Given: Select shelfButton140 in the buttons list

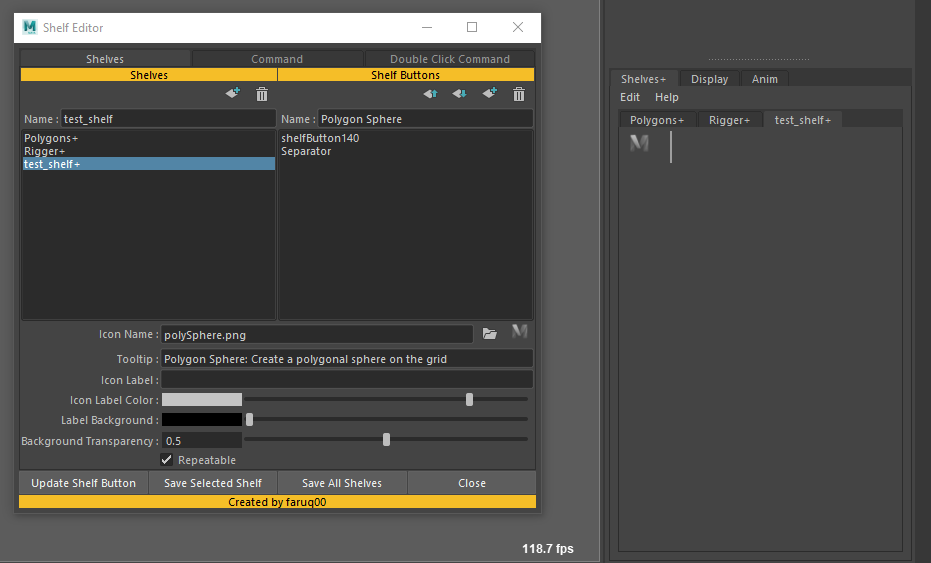Looking at the screenshot, I should (406, 138).
